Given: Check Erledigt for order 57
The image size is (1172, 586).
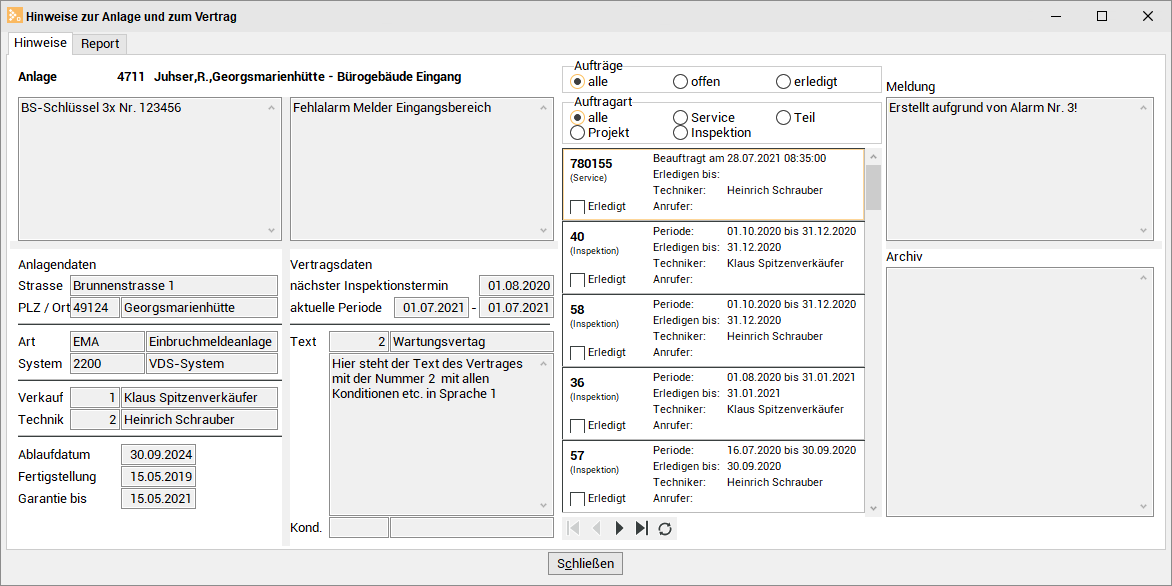Looking at the screenshot, I should click(577, 498).
